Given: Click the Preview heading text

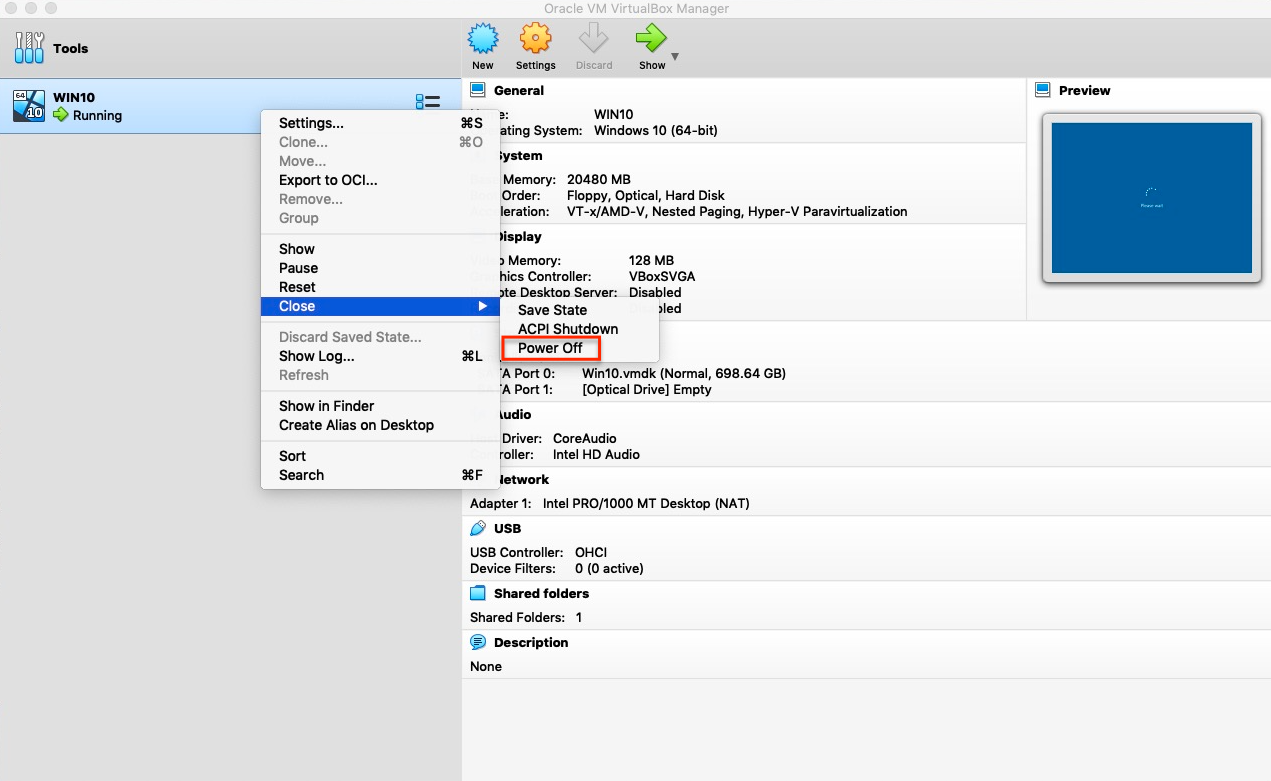Looking at the screenshot, I should [1085, 90].
